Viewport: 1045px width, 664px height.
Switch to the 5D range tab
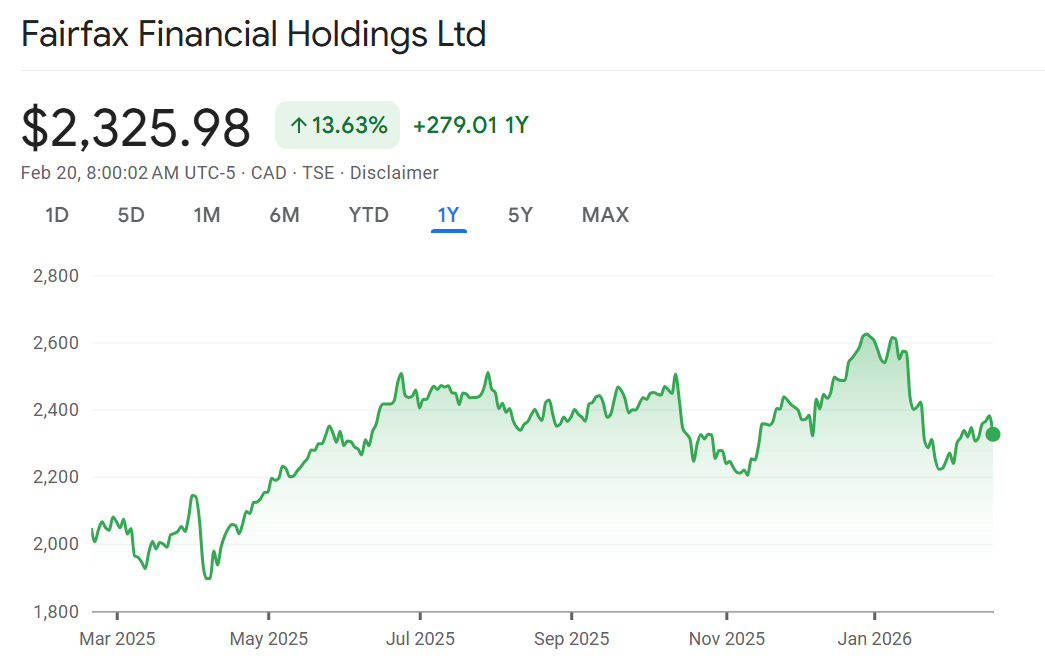[131, 215]
